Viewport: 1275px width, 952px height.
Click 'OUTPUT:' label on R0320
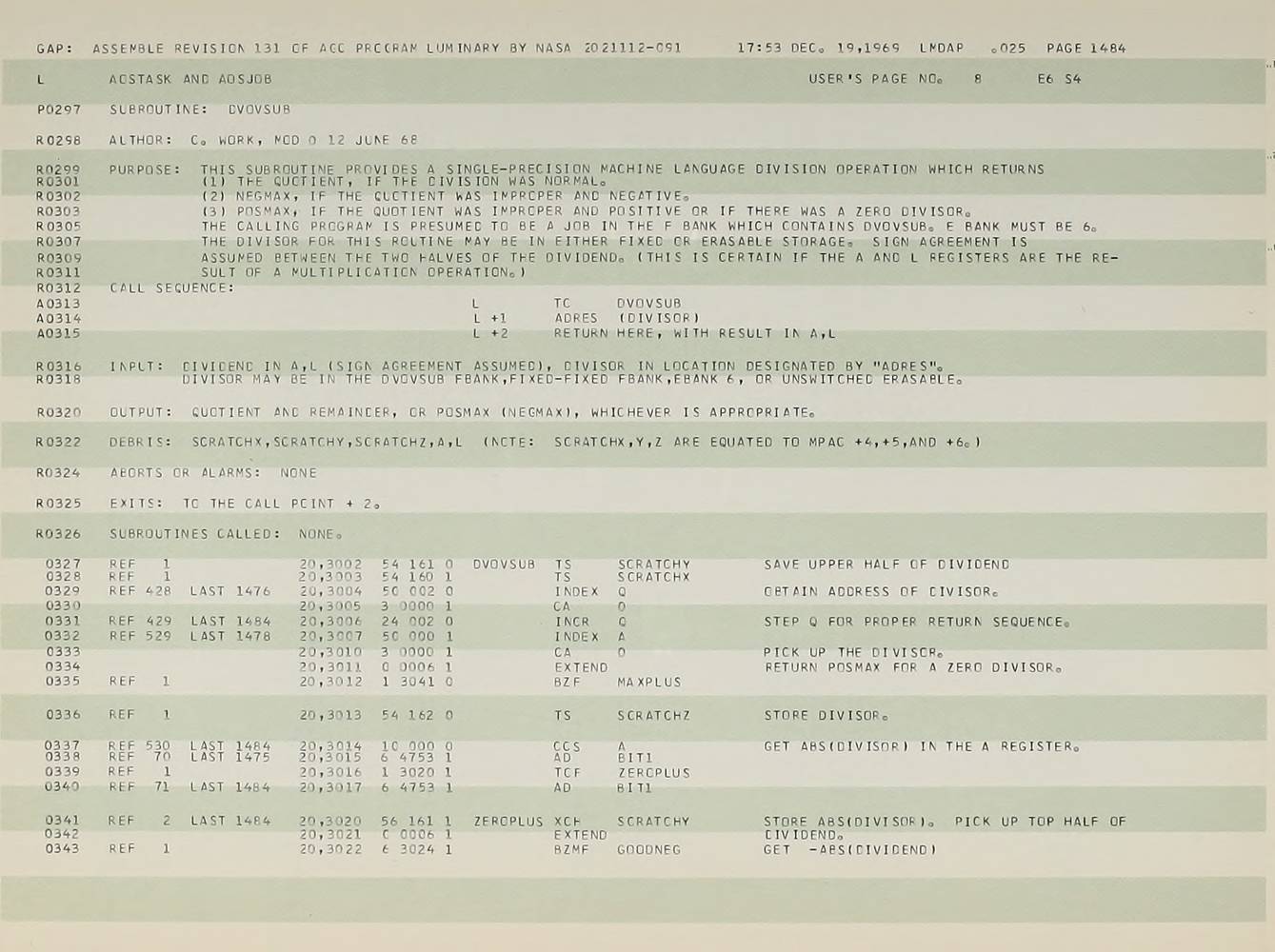pos(141,412)
